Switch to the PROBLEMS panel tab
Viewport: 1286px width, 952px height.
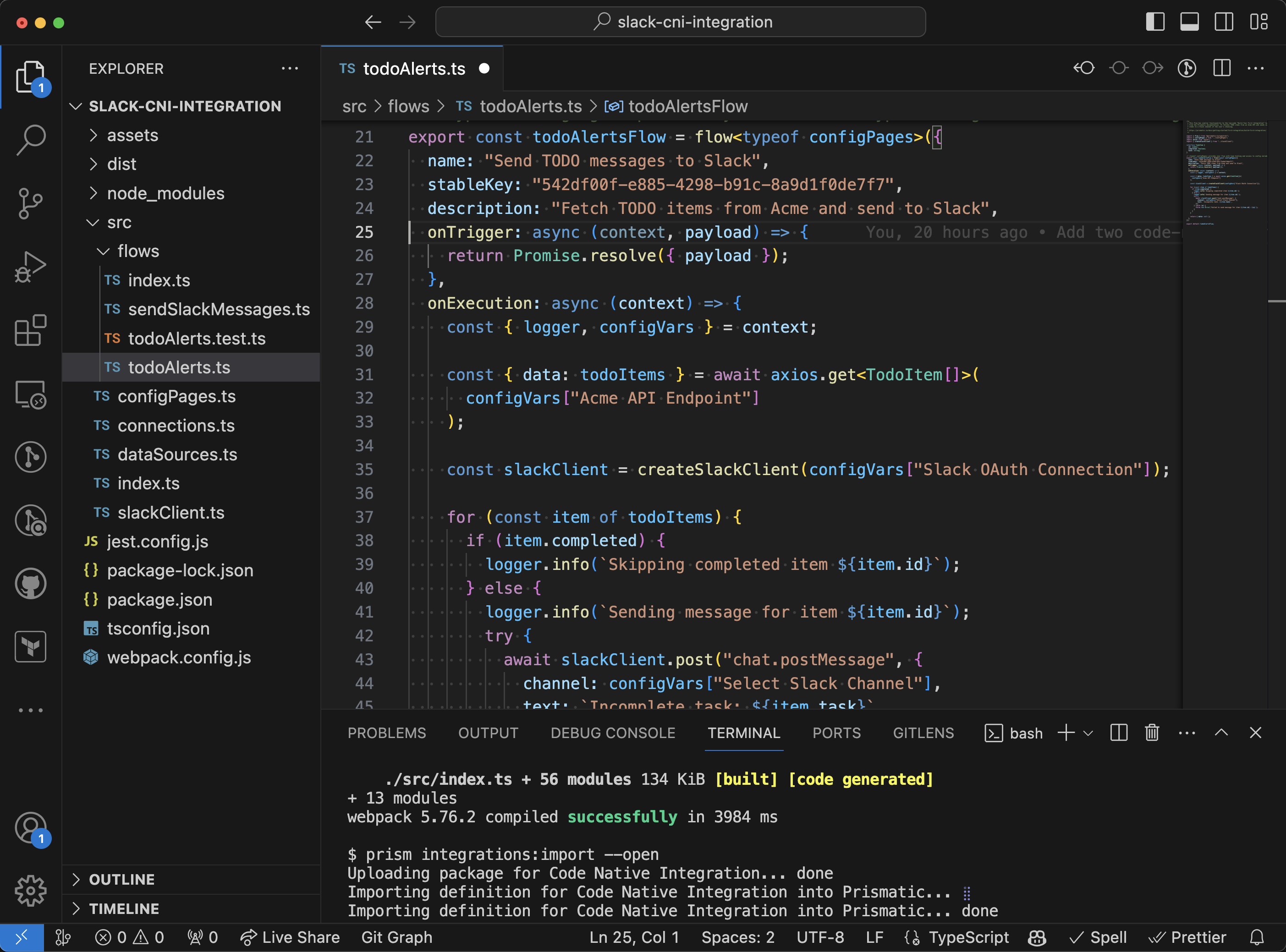386,733
